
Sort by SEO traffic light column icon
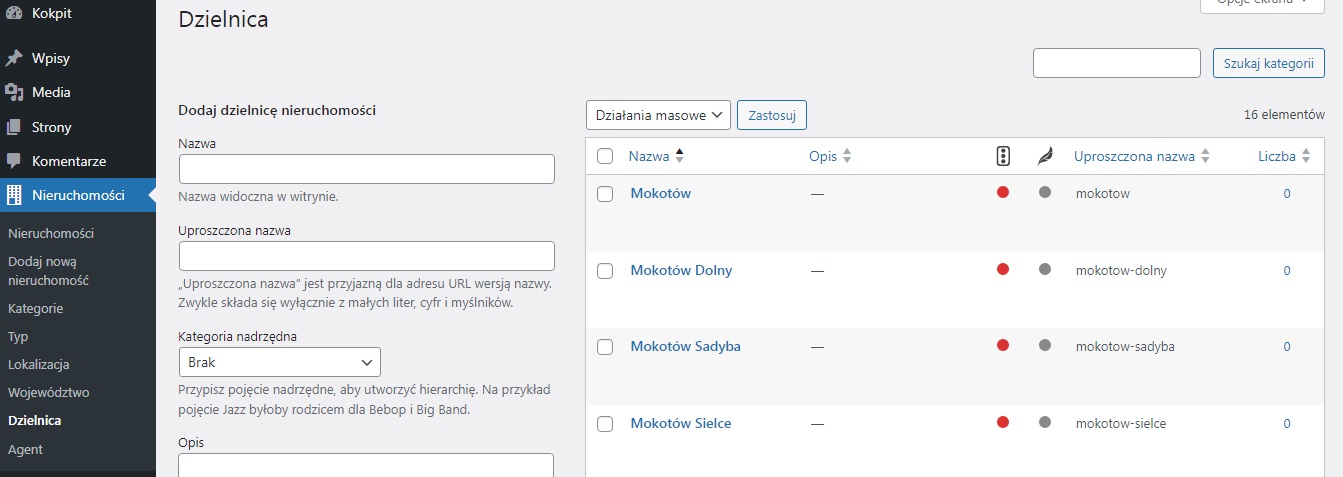tap(1003, 156)
